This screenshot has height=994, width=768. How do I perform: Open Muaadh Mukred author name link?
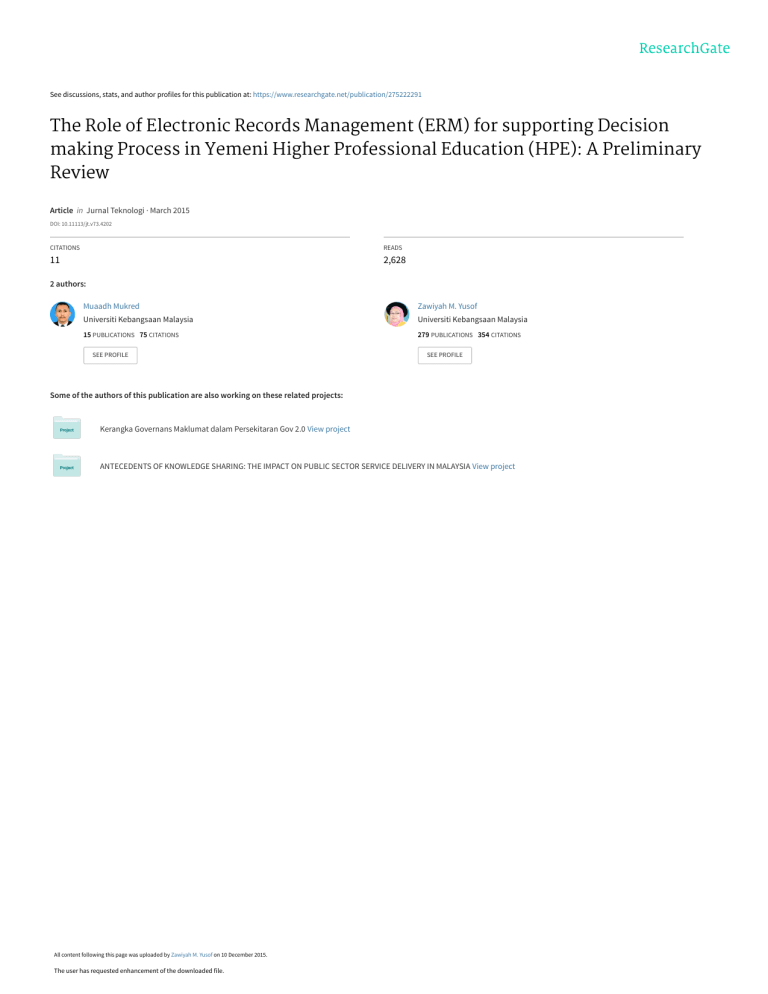[111, 305]
